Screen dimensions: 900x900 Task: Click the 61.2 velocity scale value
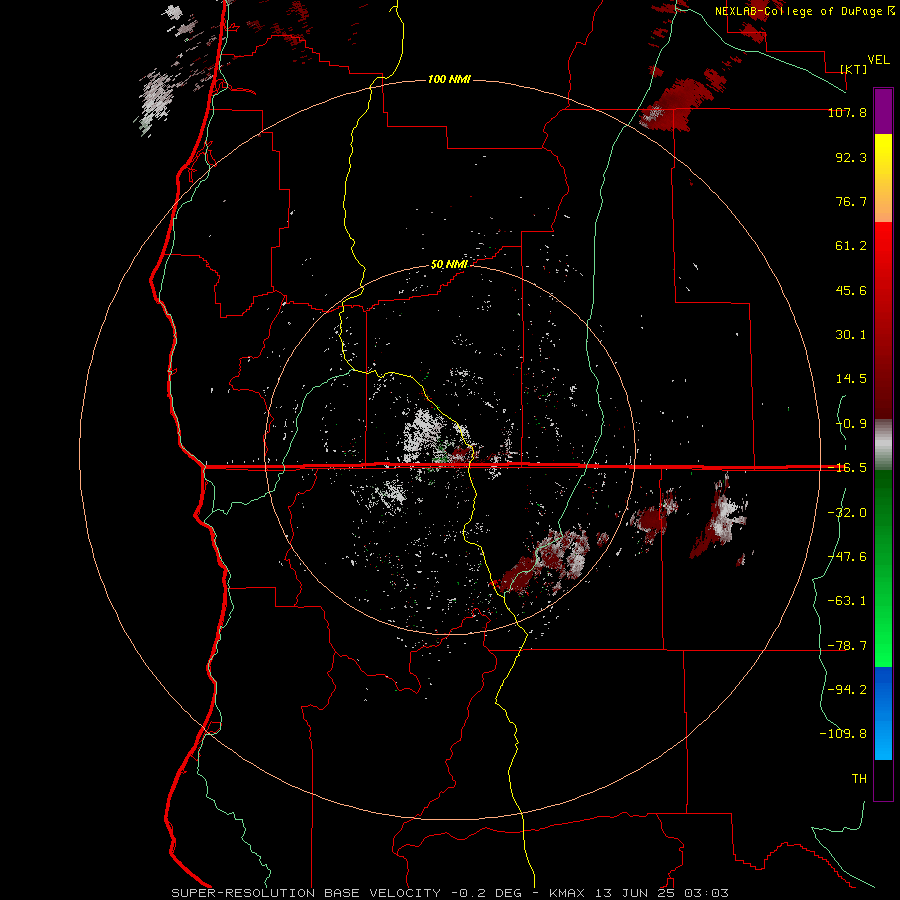[851, 246]
